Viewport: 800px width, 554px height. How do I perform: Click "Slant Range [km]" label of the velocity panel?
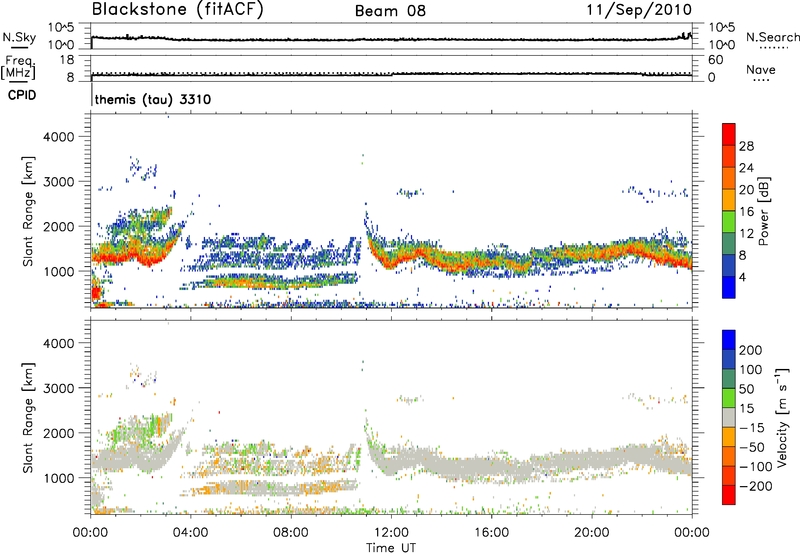(28, 417)
